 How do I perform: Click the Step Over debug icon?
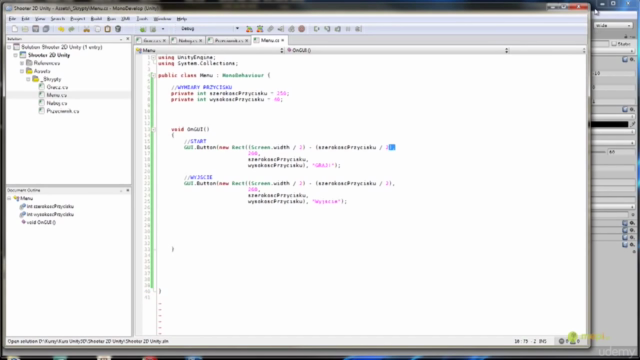coord(317,29)
